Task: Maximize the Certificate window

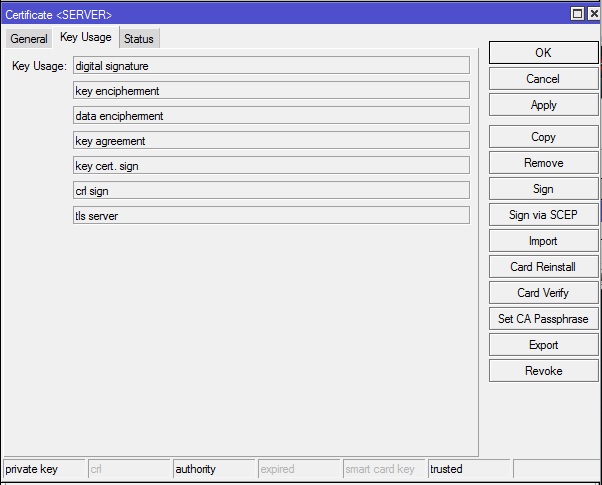Action: [x=577, y=13]
